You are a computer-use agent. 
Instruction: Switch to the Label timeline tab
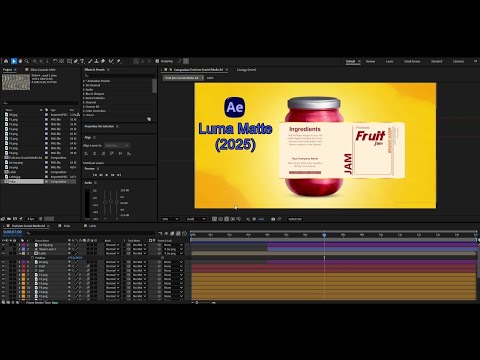click(92, 226)
